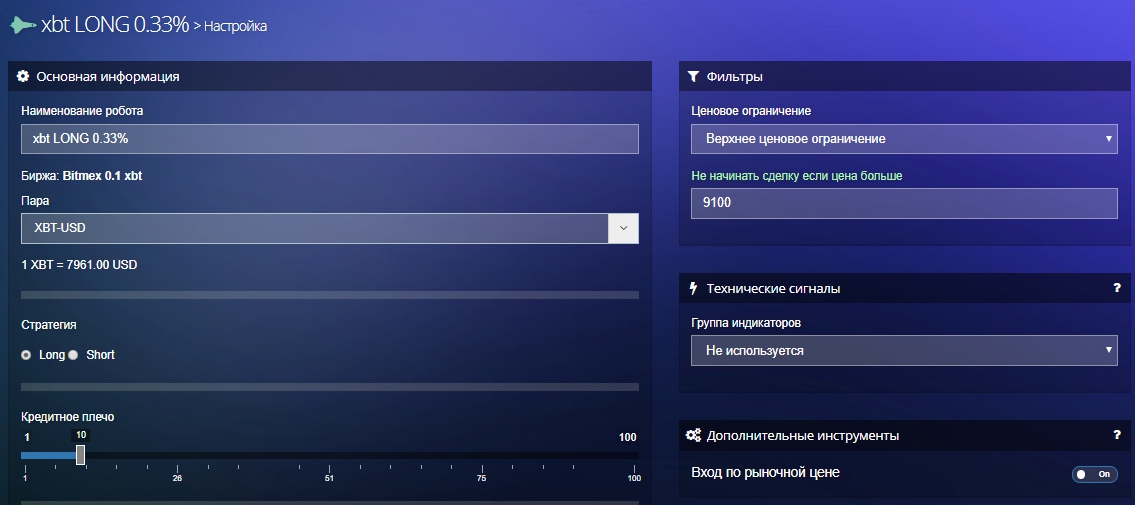Click the Основная информация panel header
Viewport: 1135px width, 505px height.
(330, 76)
